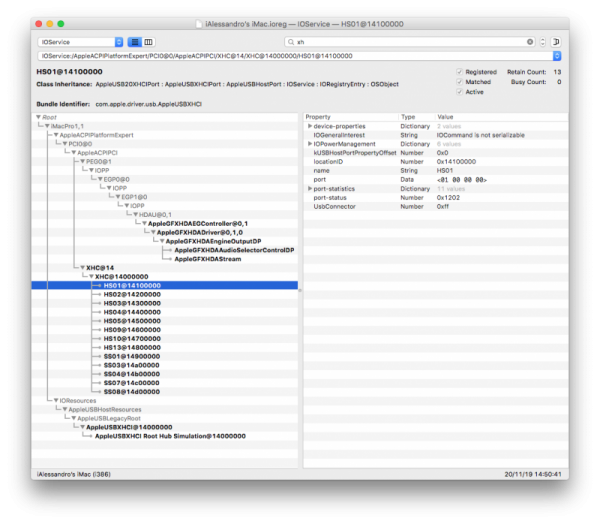Switch to the hierarchy list view icon
Image resolution: width=600 pixels, height=524 pixels.
[136, 42]
